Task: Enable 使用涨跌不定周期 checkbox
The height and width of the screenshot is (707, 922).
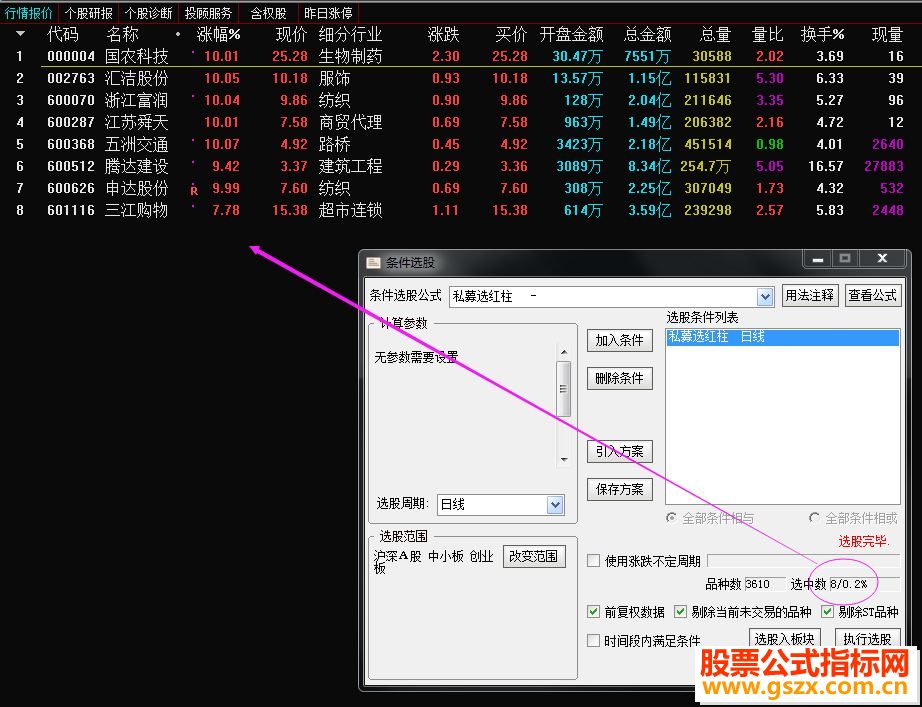Action: [594, 561]
